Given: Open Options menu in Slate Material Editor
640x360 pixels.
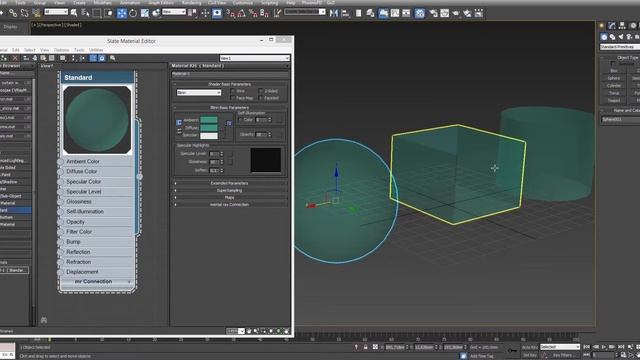Looking at the screenshot, I should coord(62,50).
